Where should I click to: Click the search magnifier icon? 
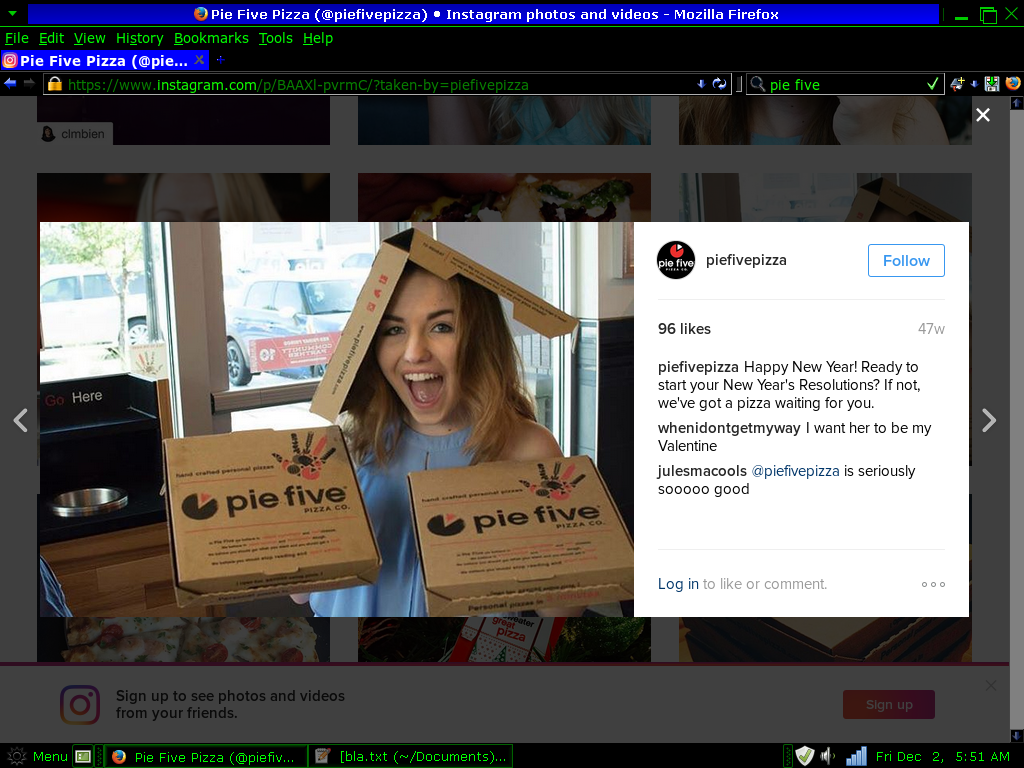click(758, 84)
